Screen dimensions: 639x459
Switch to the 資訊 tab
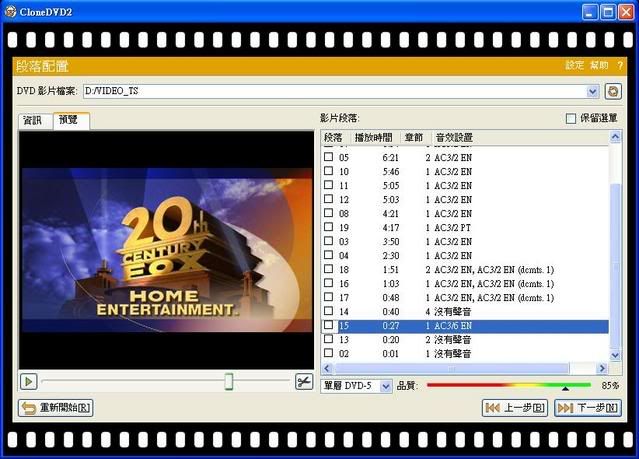pos(33,121)
